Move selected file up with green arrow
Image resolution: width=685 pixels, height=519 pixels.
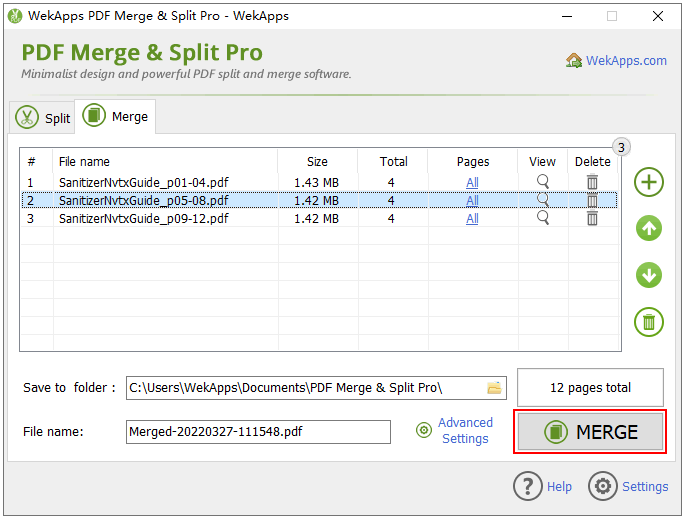(649, 228)
